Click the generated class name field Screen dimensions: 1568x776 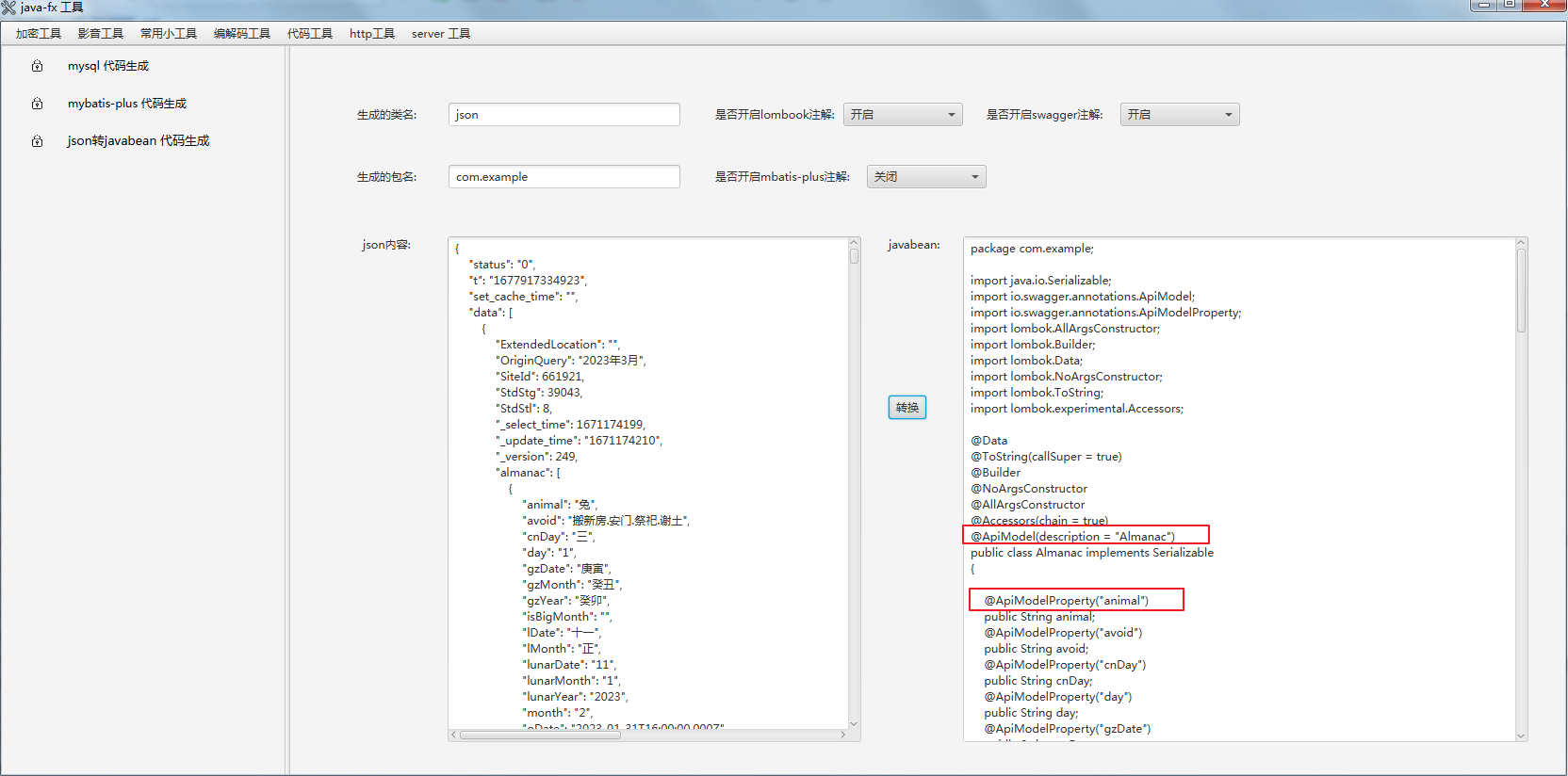563,115
